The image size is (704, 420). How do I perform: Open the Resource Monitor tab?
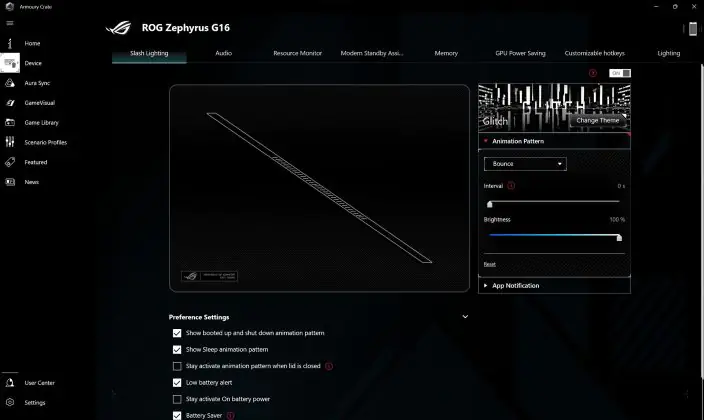[x=297, y=53]
